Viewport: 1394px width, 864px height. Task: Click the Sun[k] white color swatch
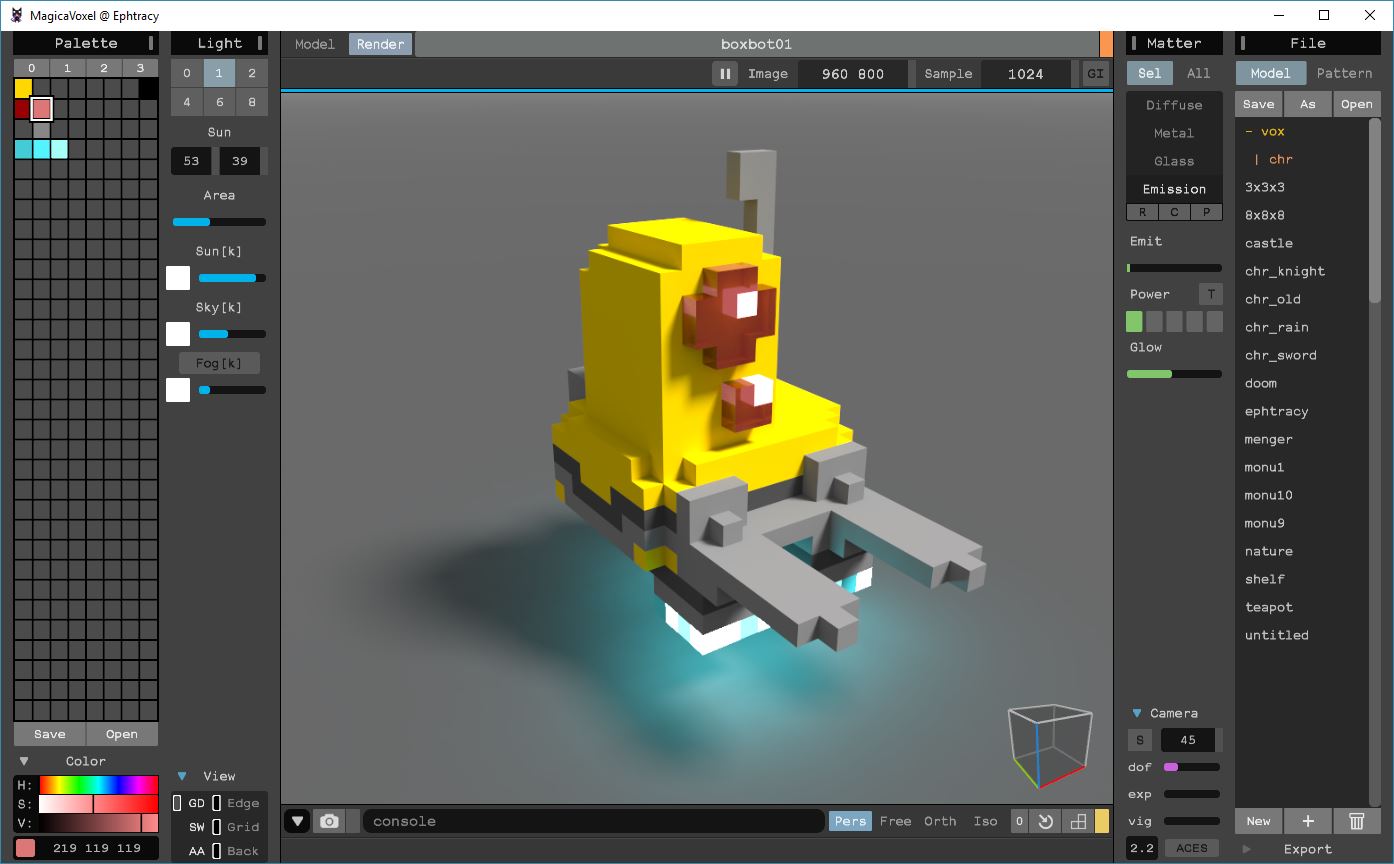coord(178,278)
